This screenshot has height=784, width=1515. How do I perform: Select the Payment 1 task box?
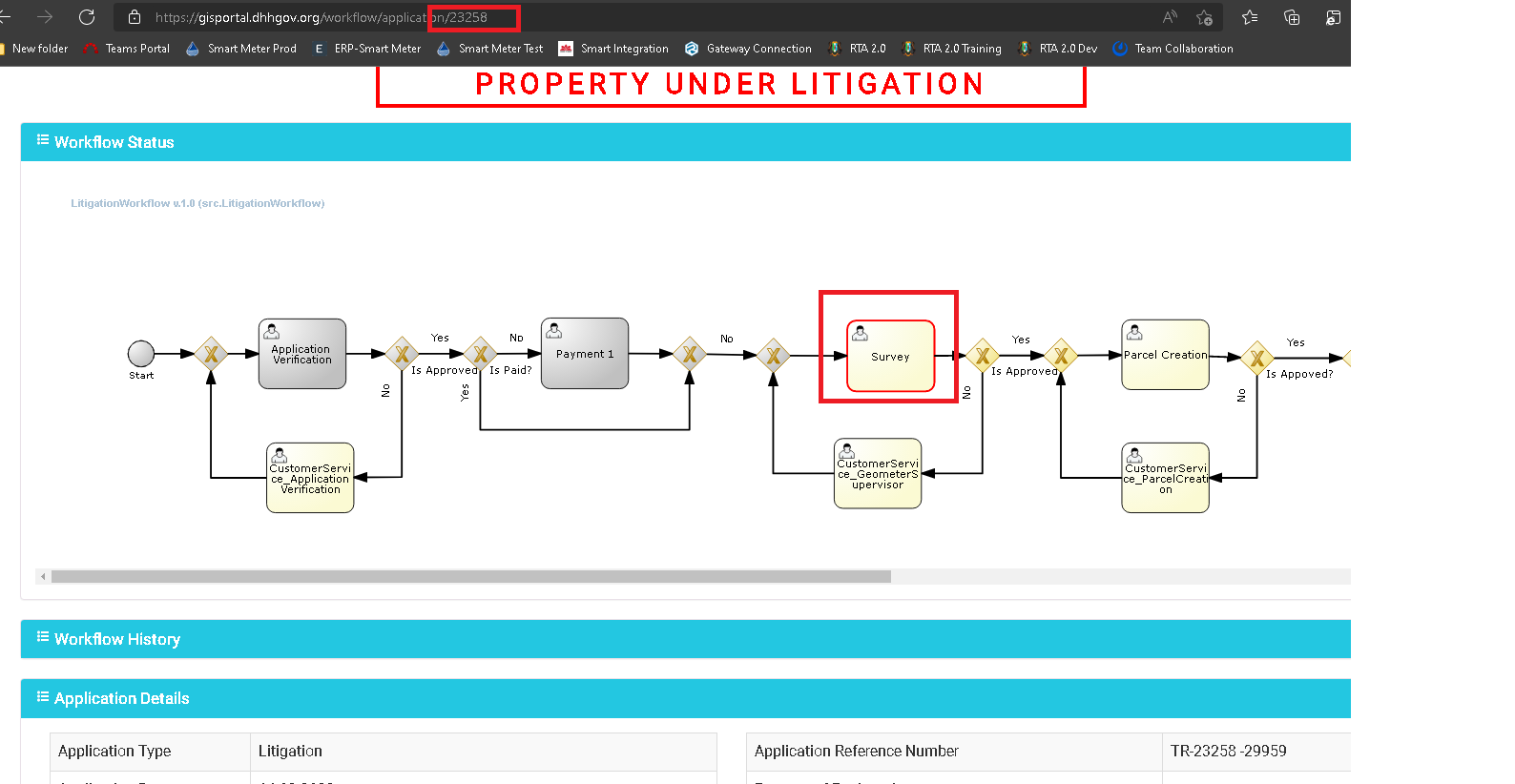(x=585, y=353)
